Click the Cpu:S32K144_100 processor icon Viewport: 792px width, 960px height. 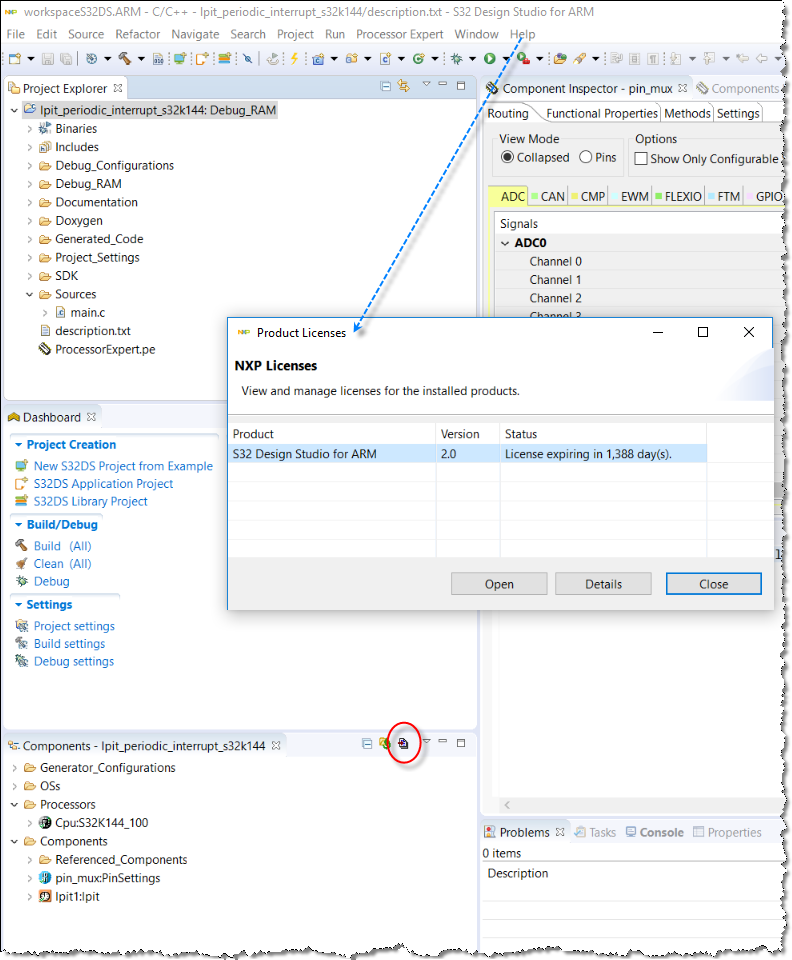(45, 822)
